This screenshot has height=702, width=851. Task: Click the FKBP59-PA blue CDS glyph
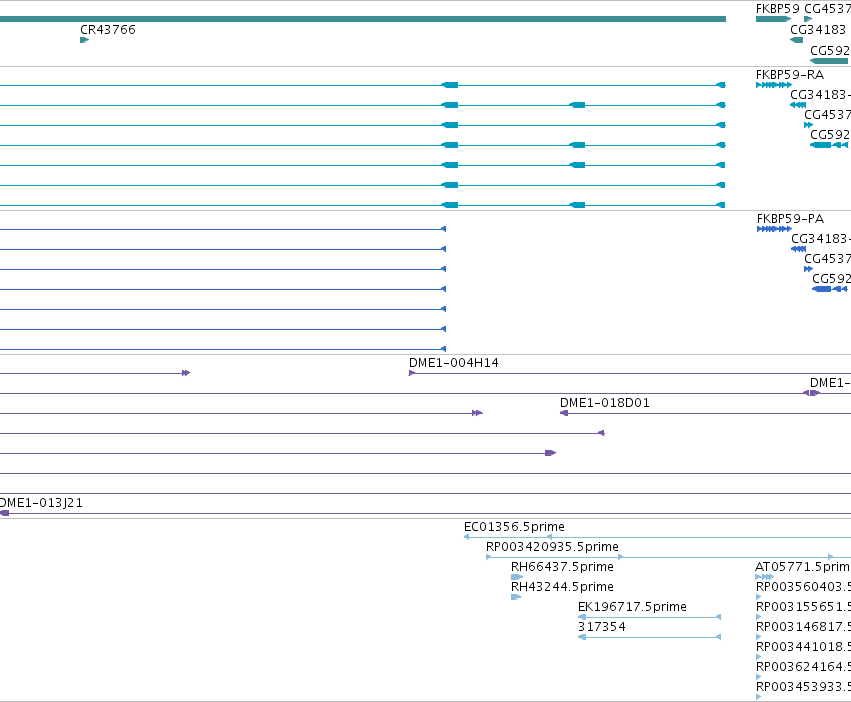point(774,229)
